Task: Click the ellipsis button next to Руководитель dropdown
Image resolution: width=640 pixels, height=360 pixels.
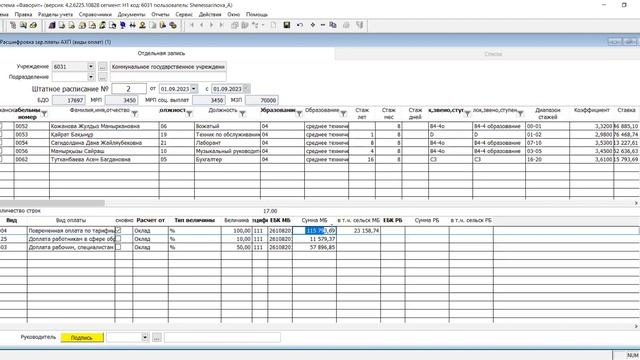Action: [157, 337]
